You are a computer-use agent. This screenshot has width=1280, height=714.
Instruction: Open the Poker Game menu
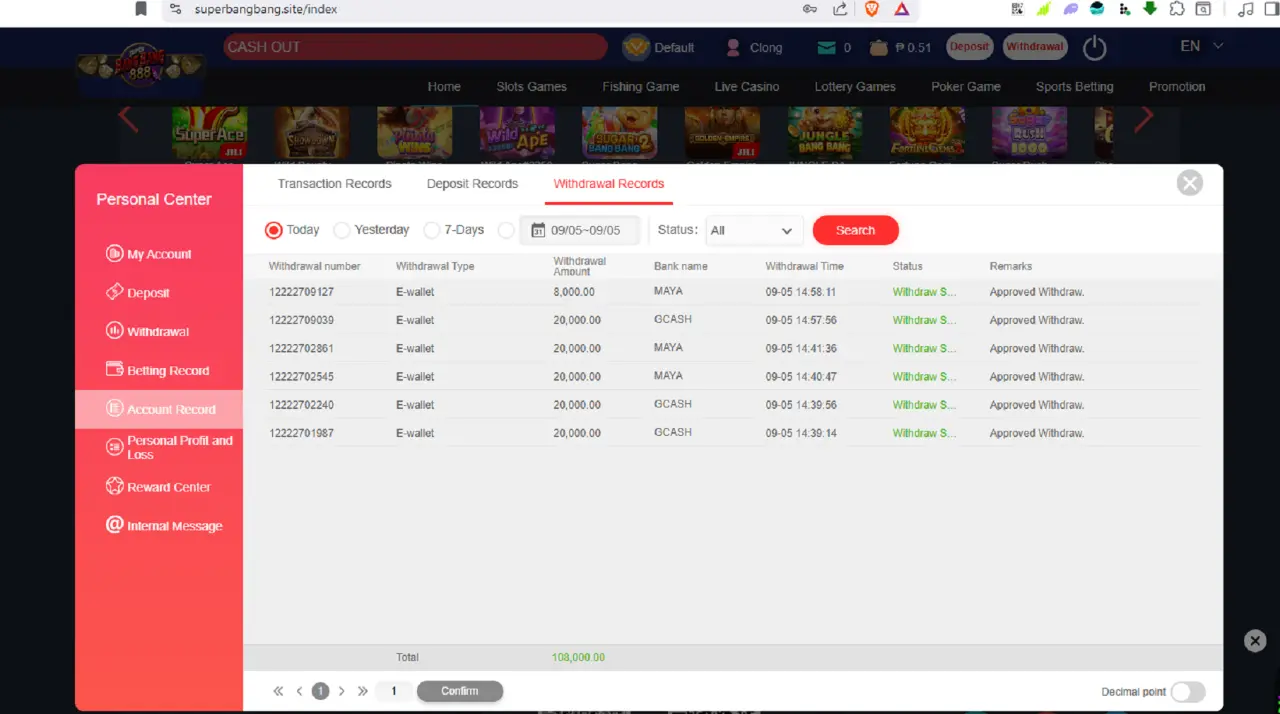[966, 86]
